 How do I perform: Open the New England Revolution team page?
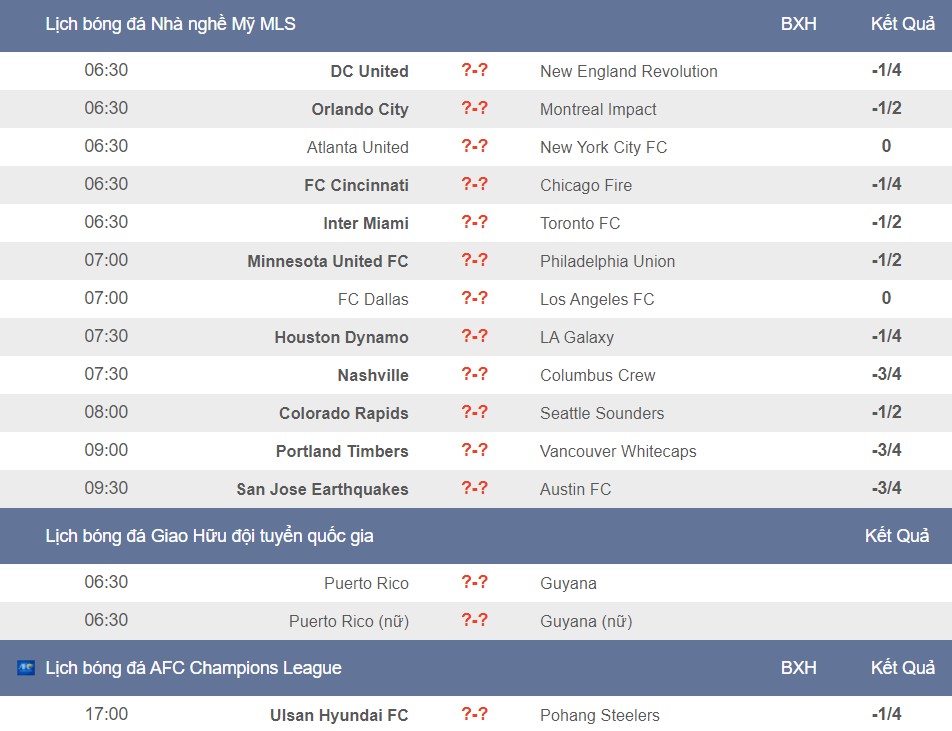(629, 71)
